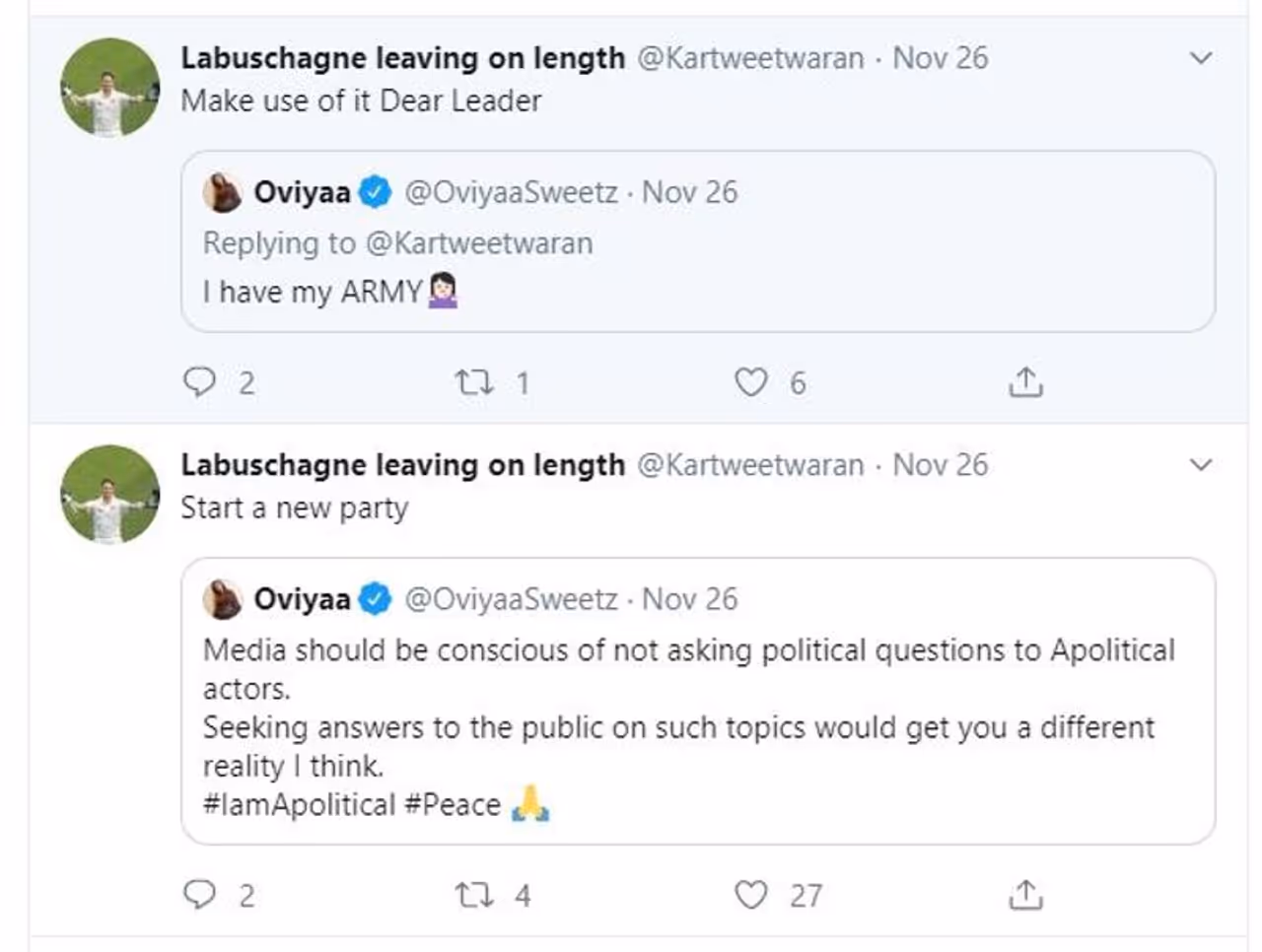Screen dimensions: 1262x952
Task: Reply to the 'Start a new party' tweet
Action: click(x=199, y=894)
